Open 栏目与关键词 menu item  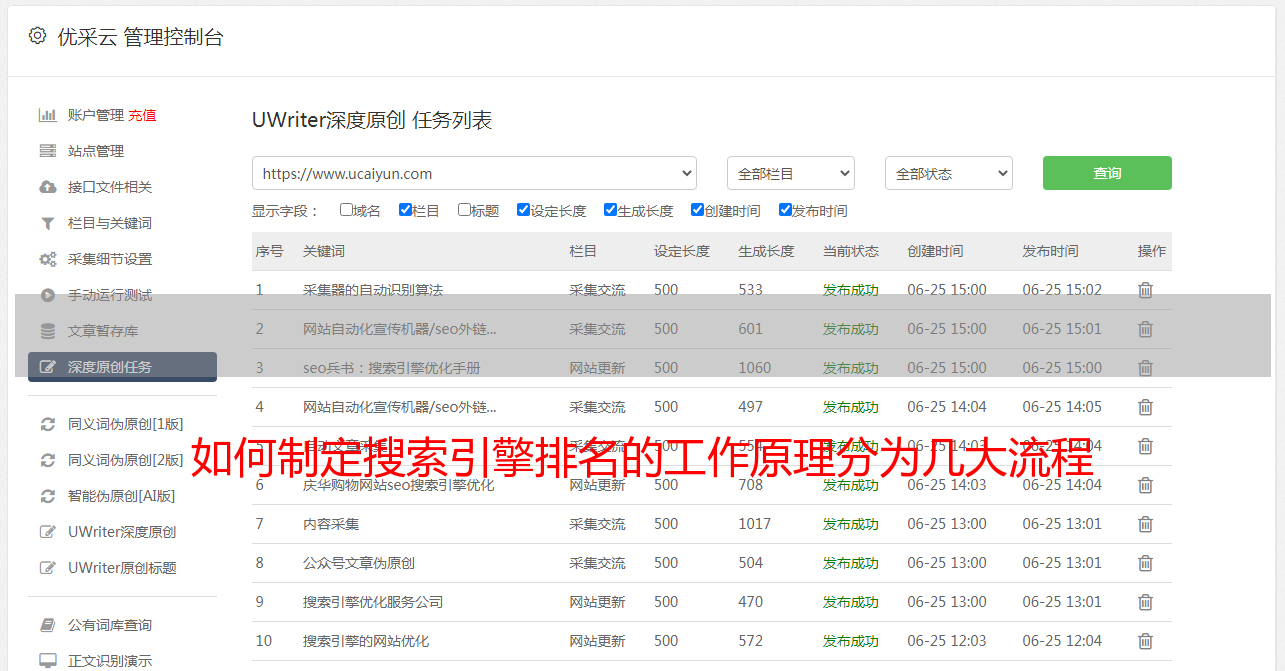point(110,223)
